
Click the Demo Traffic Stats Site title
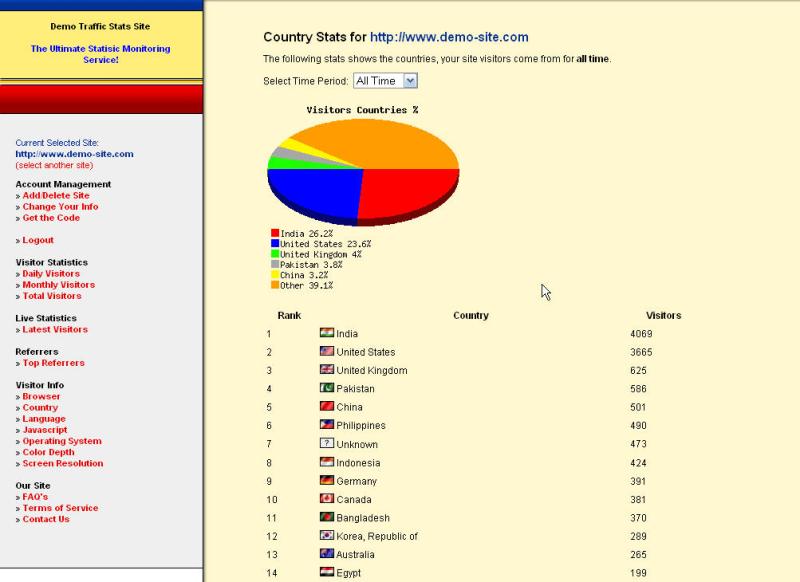(x=100, y=26)
